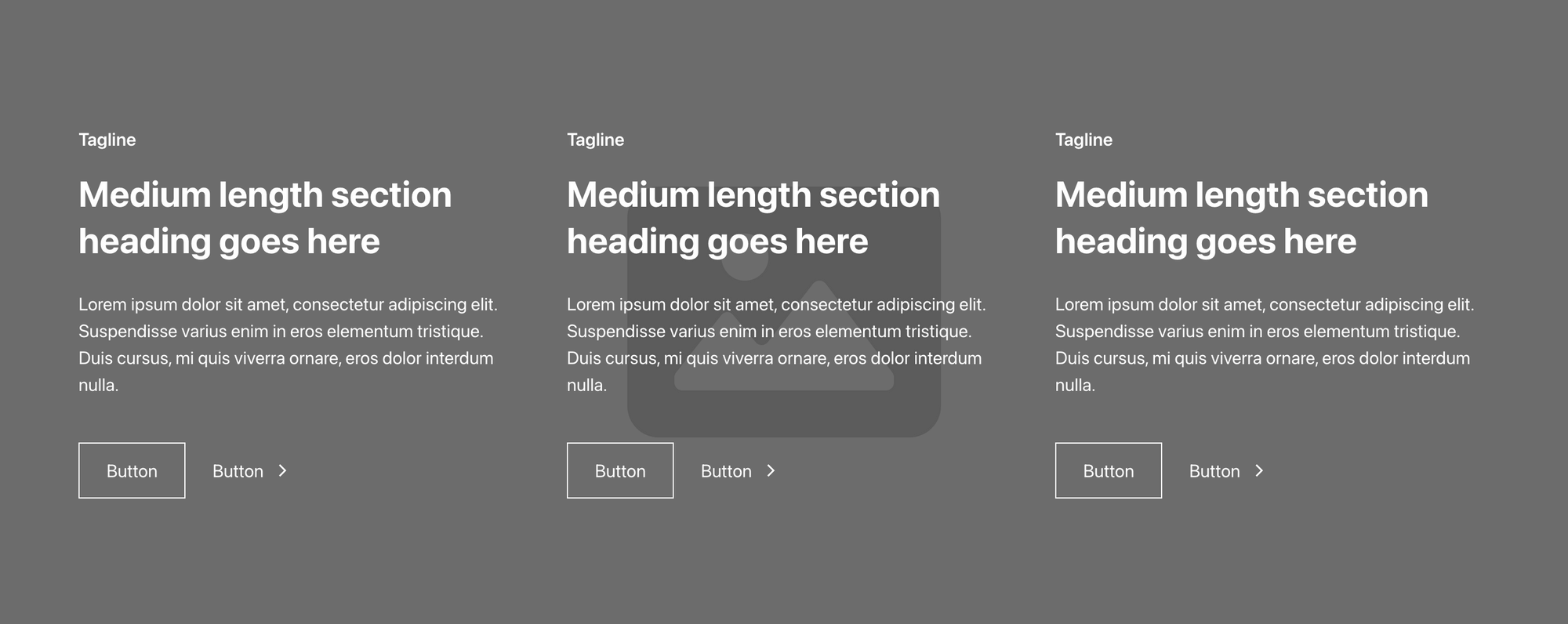
Task: Click the Lorem ipsum paragraph in the middle column
Action: click(x=776, y=344)
